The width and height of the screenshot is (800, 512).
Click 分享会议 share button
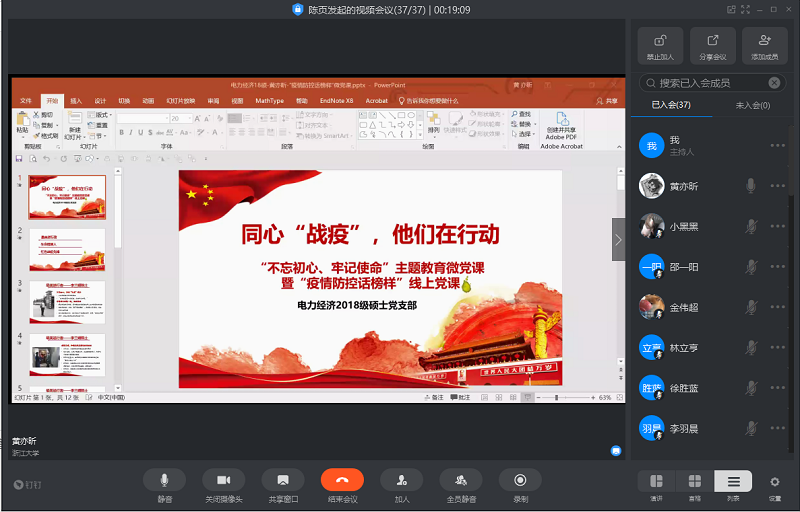713,46
